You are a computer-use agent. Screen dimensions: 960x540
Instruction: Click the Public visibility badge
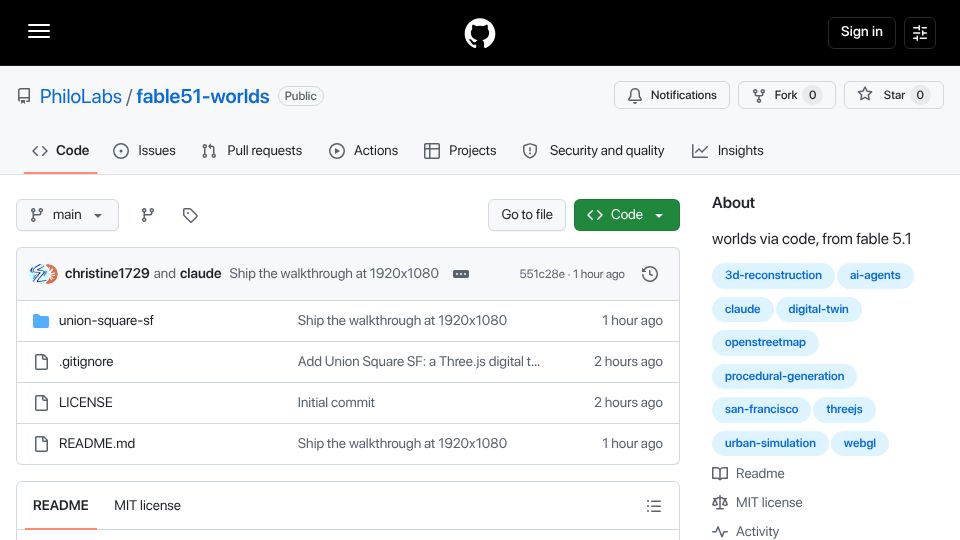point(301,96)
